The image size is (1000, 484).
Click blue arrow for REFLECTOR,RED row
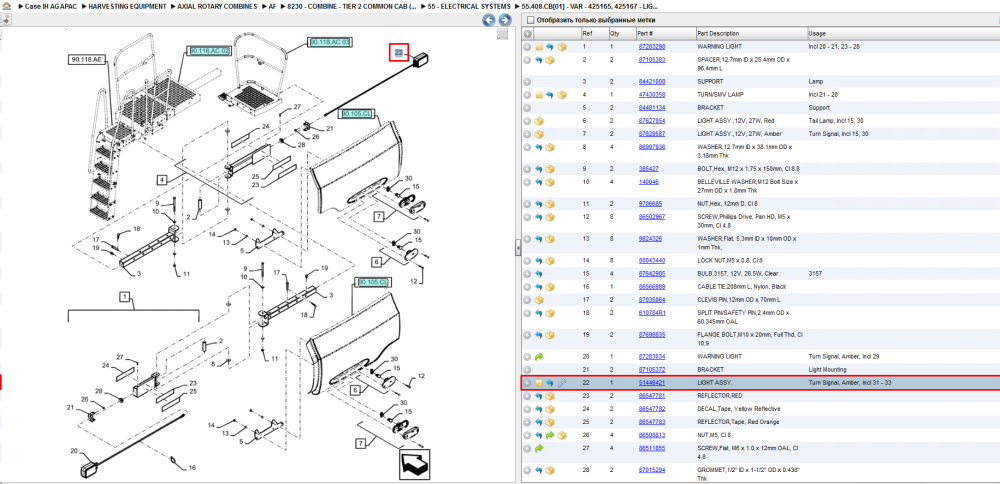click(539, 396)
